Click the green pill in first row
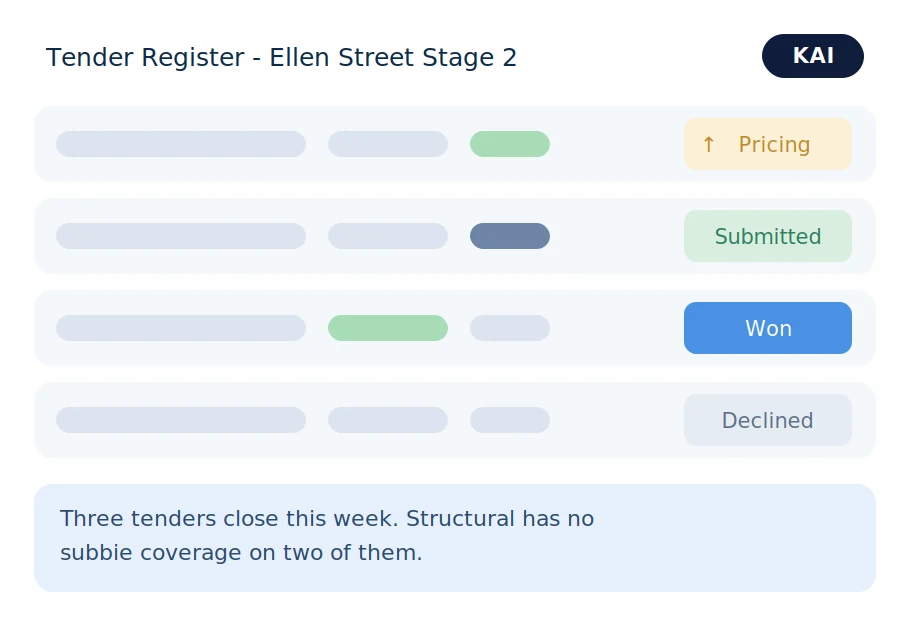Image resolution: width=910 pixels, height=634 pixels. click(510, 144)
